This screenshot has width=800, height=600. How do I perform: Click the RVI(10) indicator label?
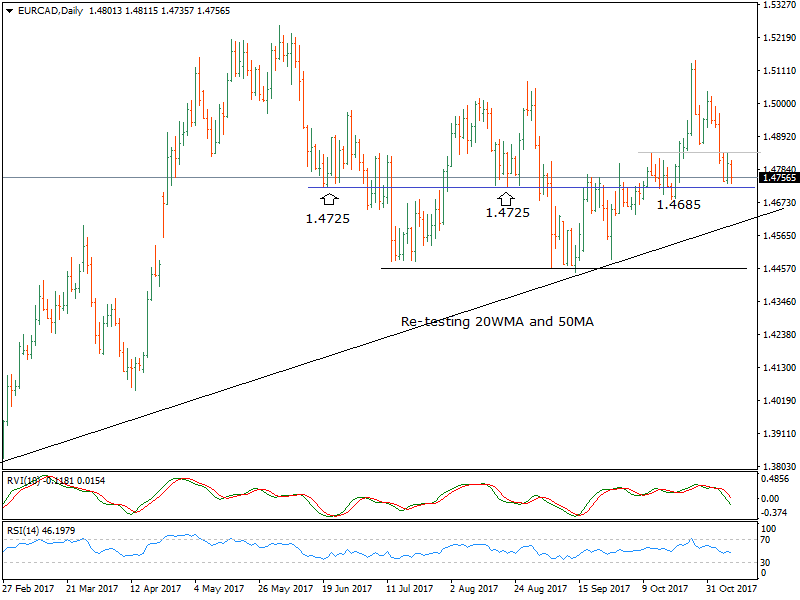pyautogui.click(x=55, y=481)
